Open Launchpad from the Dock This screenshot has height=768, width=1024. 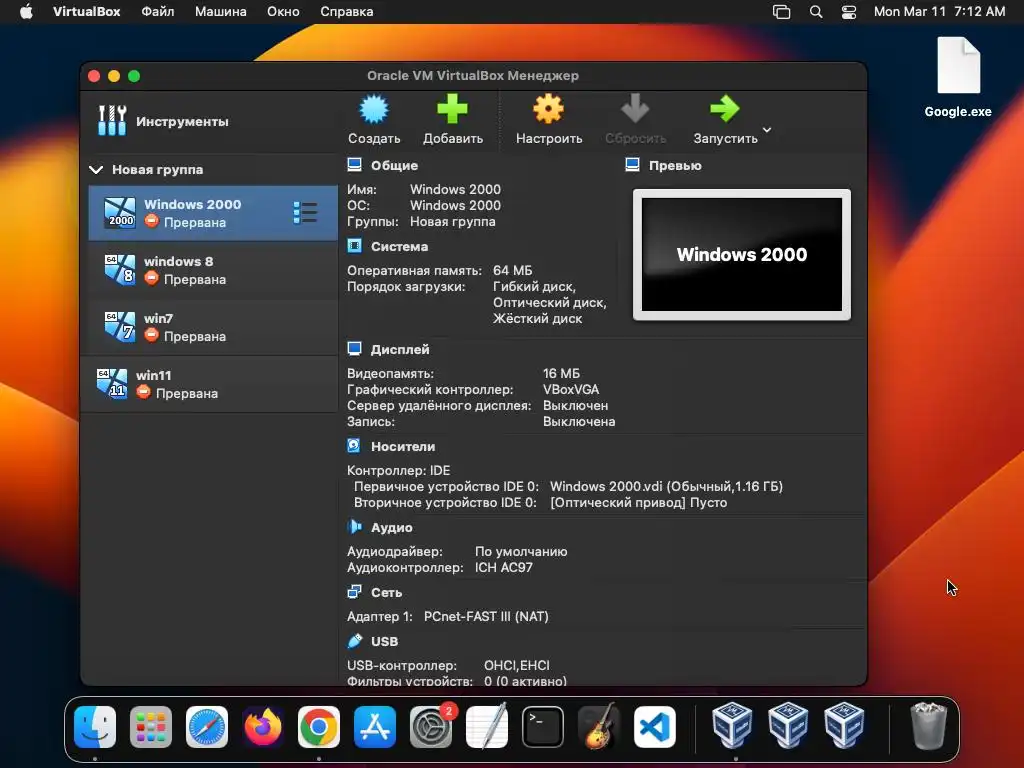151,726
